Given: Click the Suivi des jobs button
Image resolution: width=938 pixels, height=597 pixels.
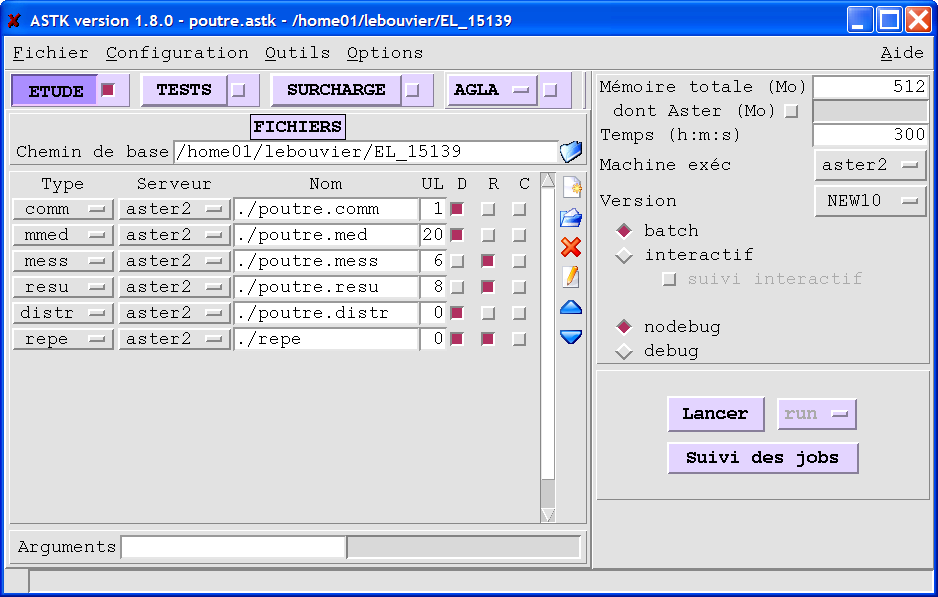Looking at the screenshot, I should tap(763, 458).
